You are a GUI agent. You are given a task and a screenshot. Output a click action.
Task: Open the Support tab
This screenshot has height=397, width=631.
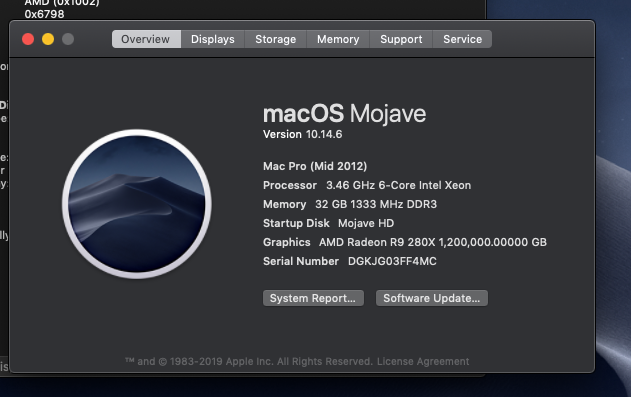(401, 39)
